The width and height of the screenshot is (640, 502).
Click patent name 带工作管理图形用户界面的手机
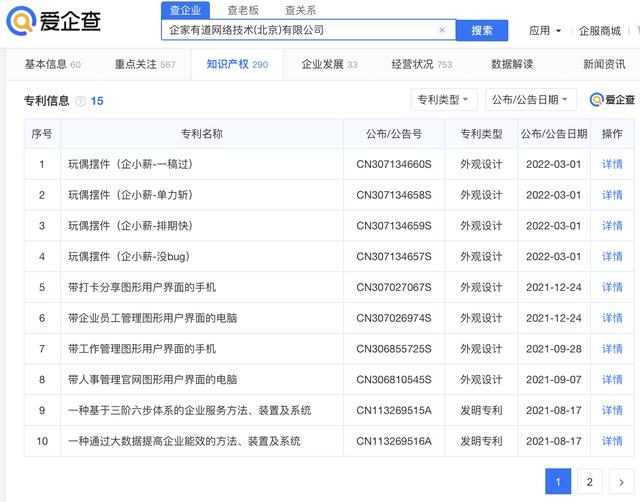[142, 349]
